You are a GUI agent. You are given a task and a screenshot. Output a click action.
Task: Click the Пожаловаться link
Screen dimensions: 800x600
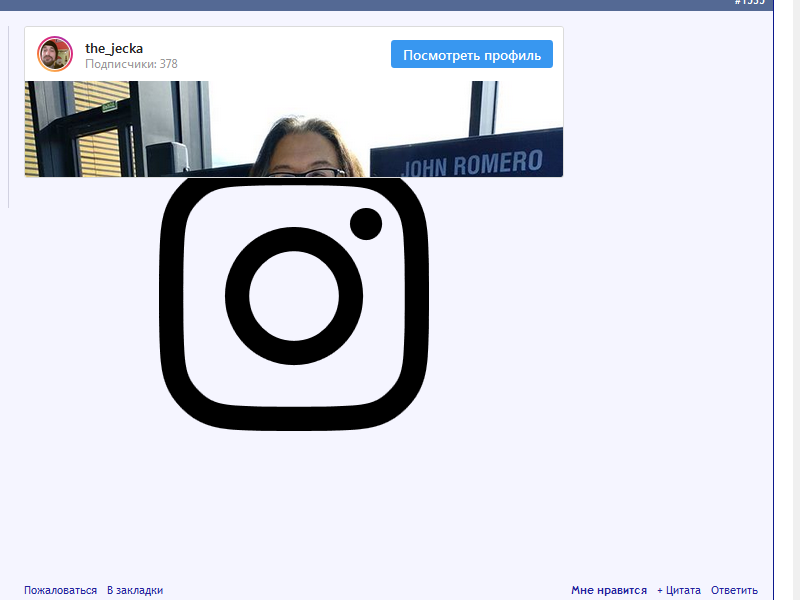(60, 590)
